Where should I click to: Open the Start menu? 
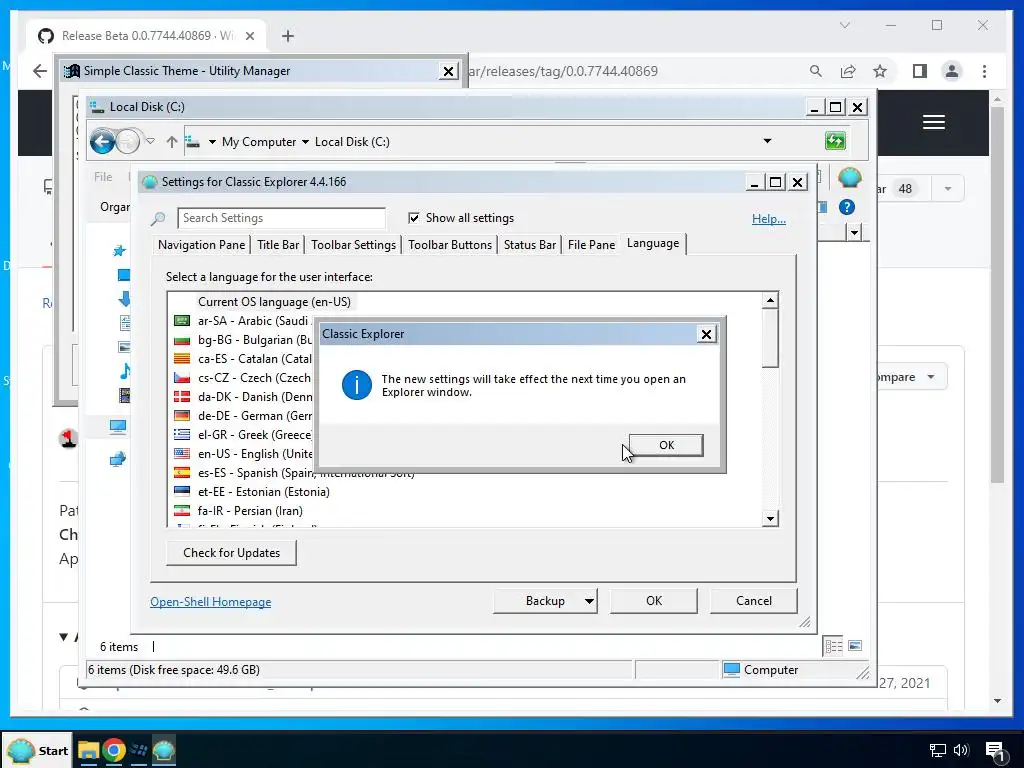click(38, 750)
